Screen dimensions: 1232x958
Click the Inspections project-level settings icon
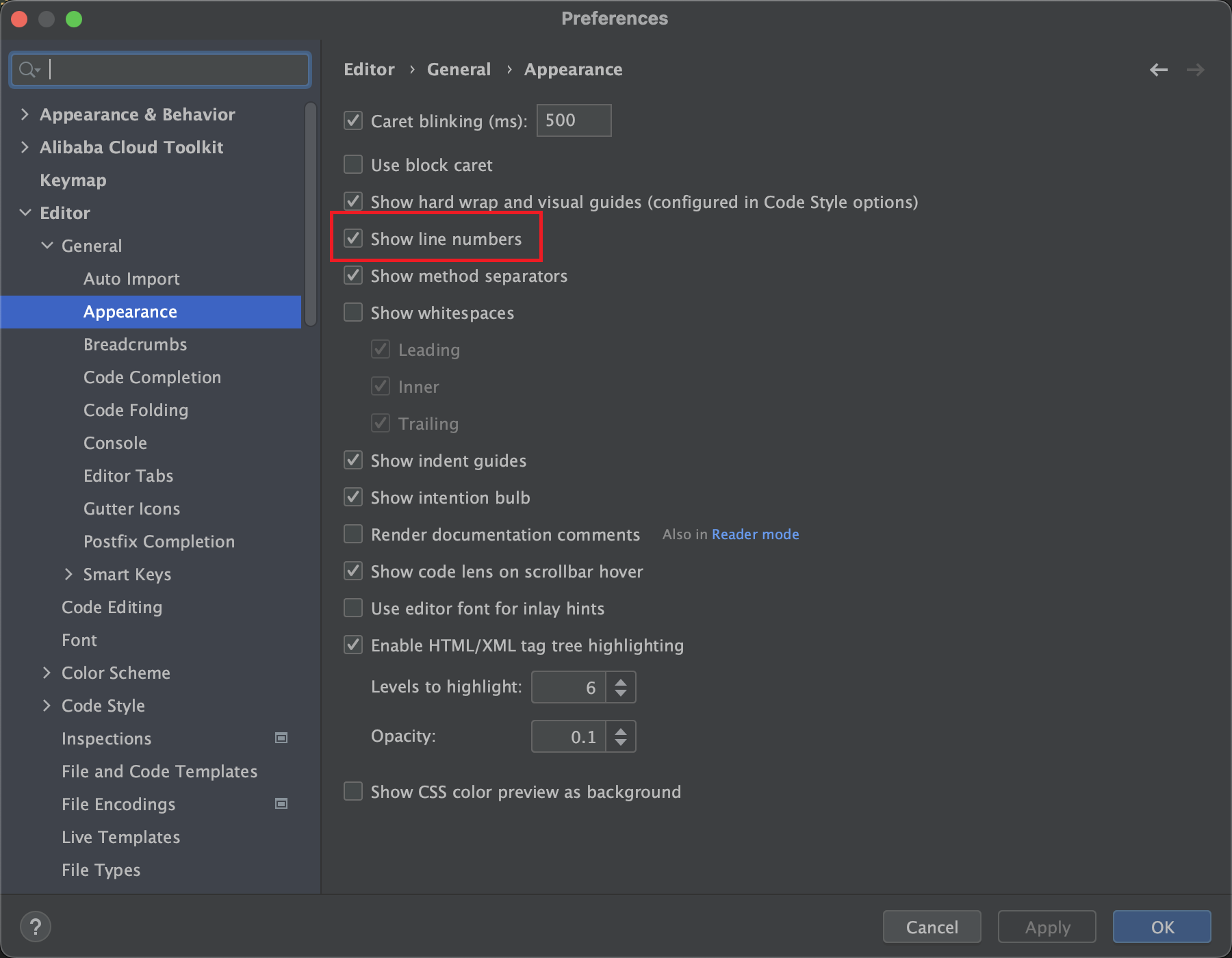tap(281, 738)
